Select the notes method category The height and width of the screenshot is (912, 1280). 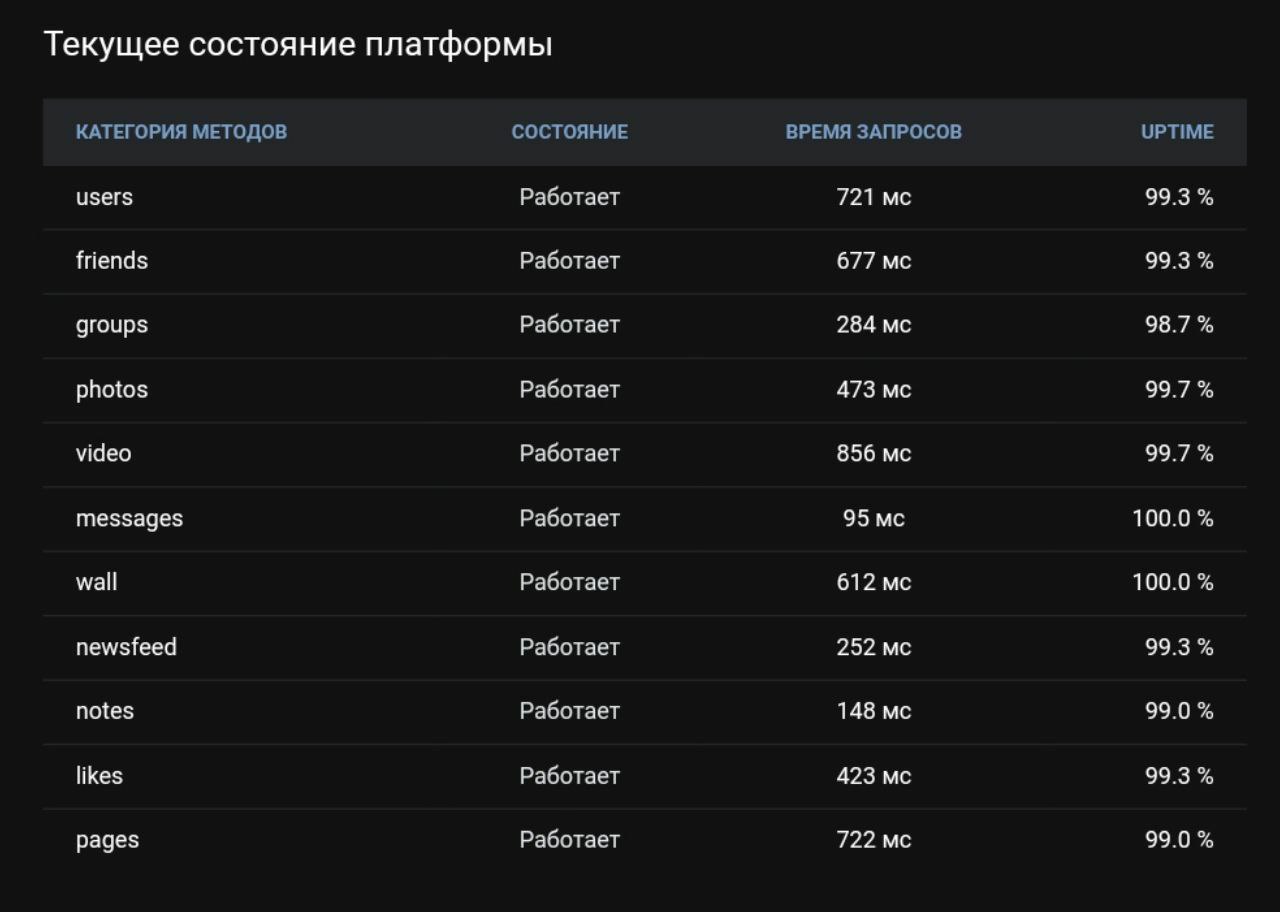click(x=104, y=711)
